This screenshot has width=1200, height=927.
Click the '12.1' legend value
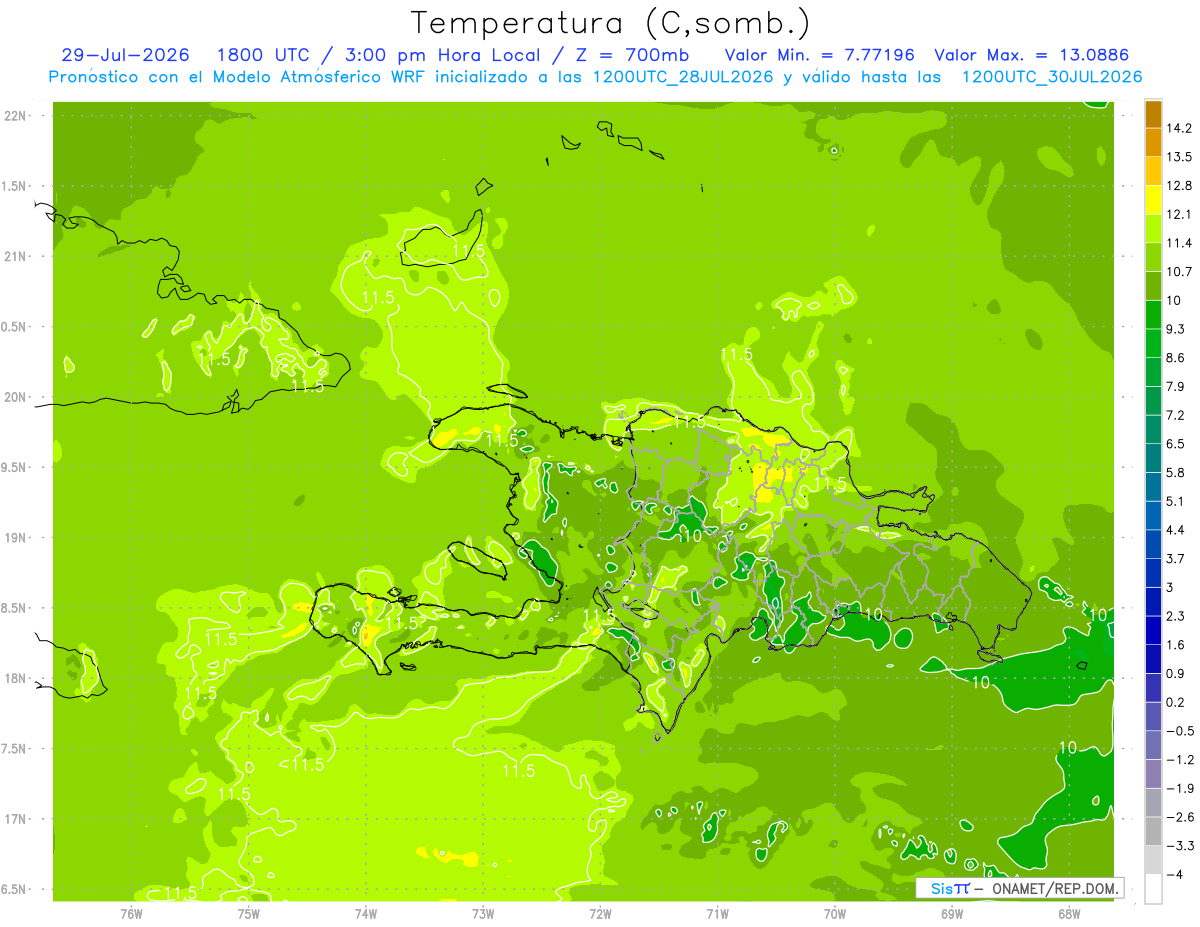[x=1180, y=214]
